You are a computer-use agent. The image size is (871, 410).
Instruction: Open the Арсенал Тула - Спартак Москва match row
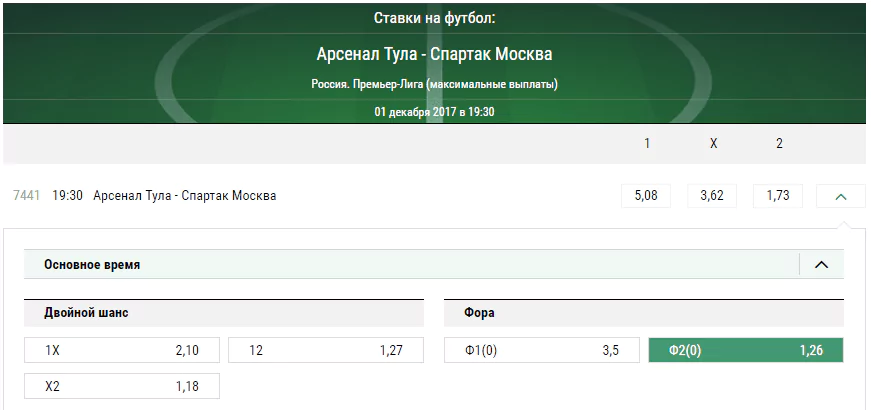[184, 196]
